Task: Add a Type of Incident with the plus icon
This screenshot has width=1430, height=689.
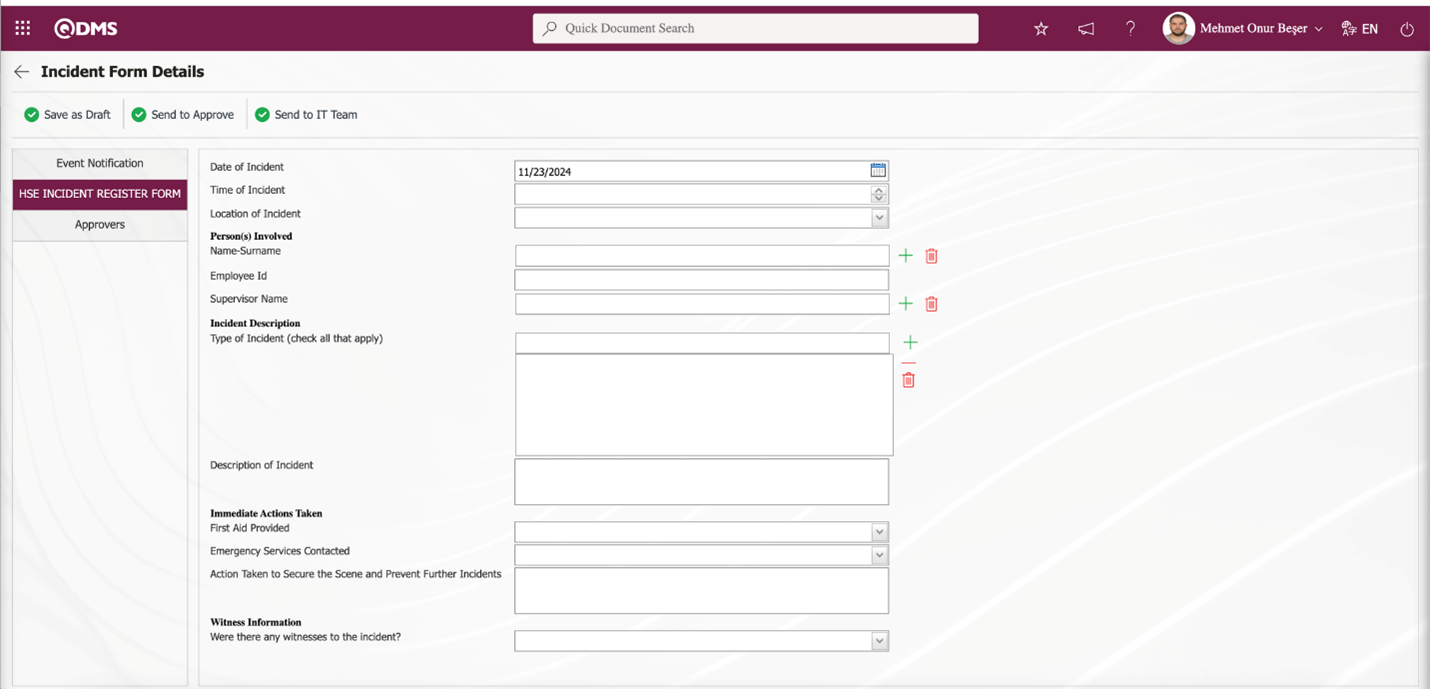Action: (x=910, y=343)
